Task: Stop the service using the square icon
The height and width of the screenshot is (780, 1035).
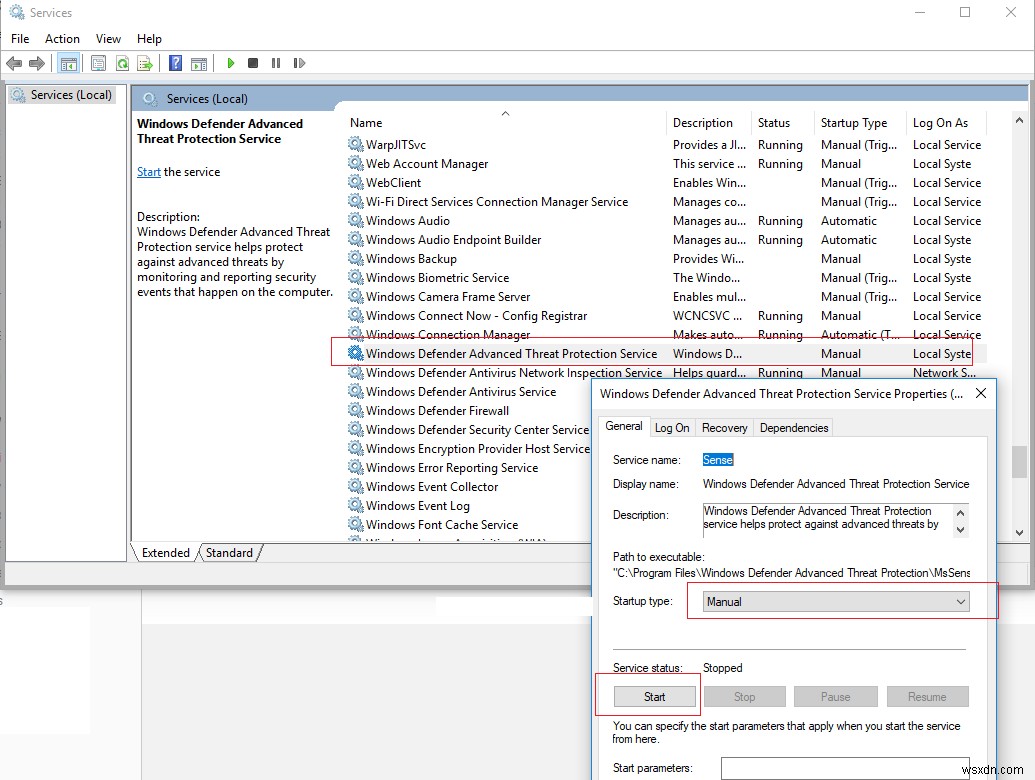Action: 253,63
